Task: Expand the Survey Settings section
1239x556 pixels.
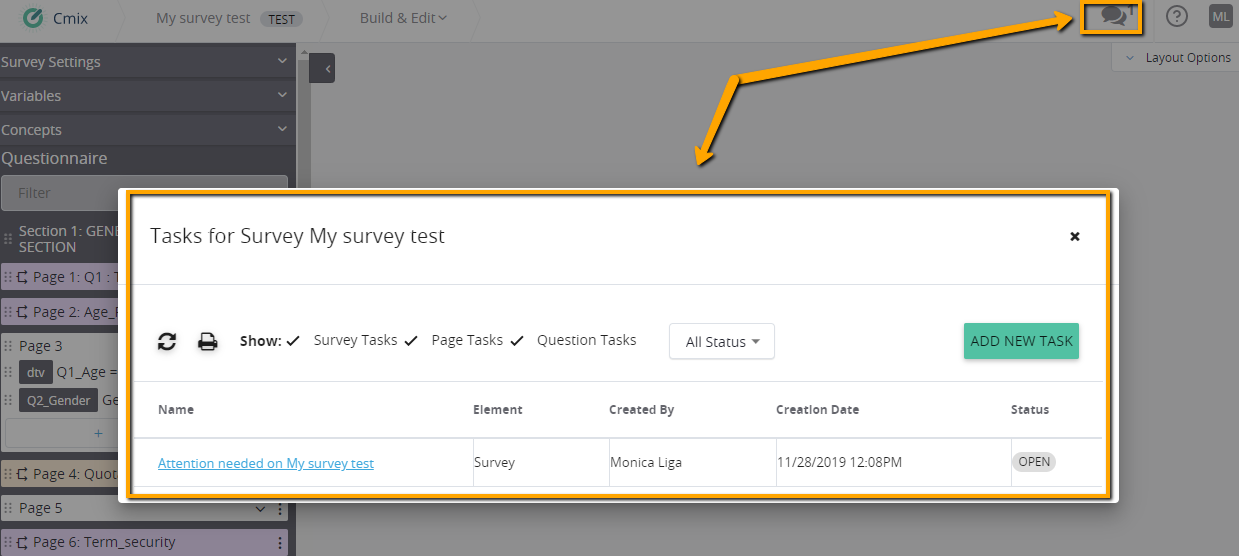Action: click(144, 62)
